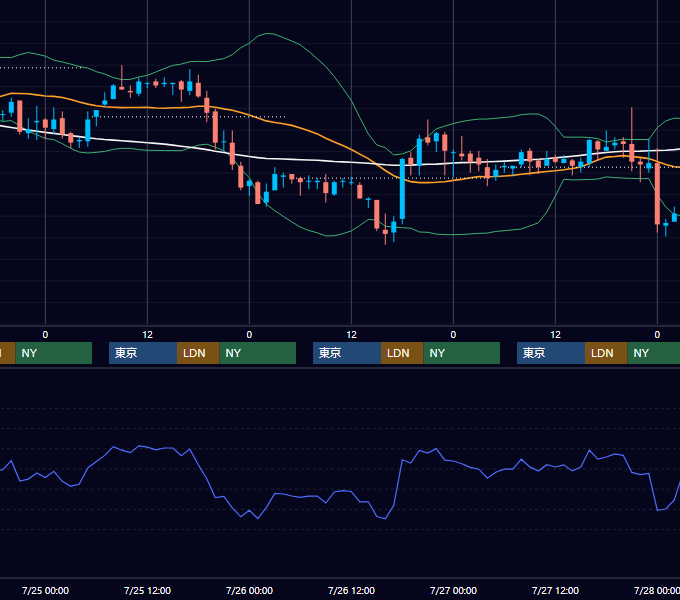Click the 7/27 00:00 time axis label

(453, 590)
